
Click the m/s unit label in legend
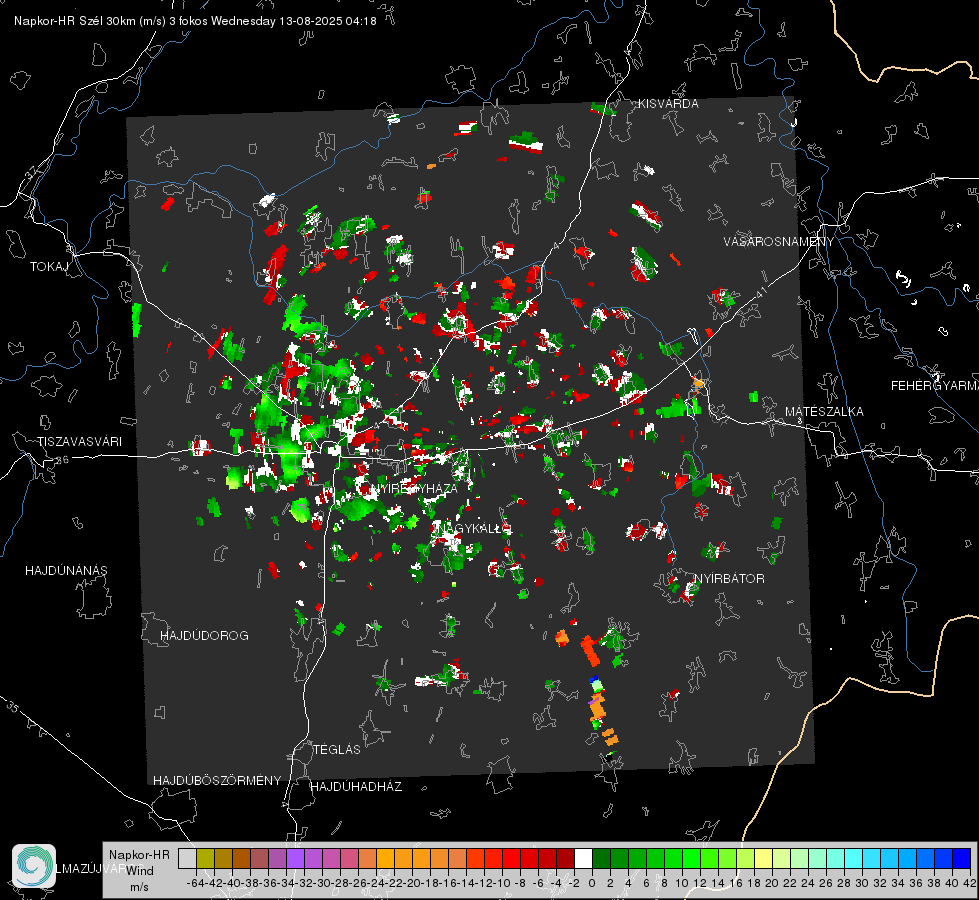[x=139, y=887]
